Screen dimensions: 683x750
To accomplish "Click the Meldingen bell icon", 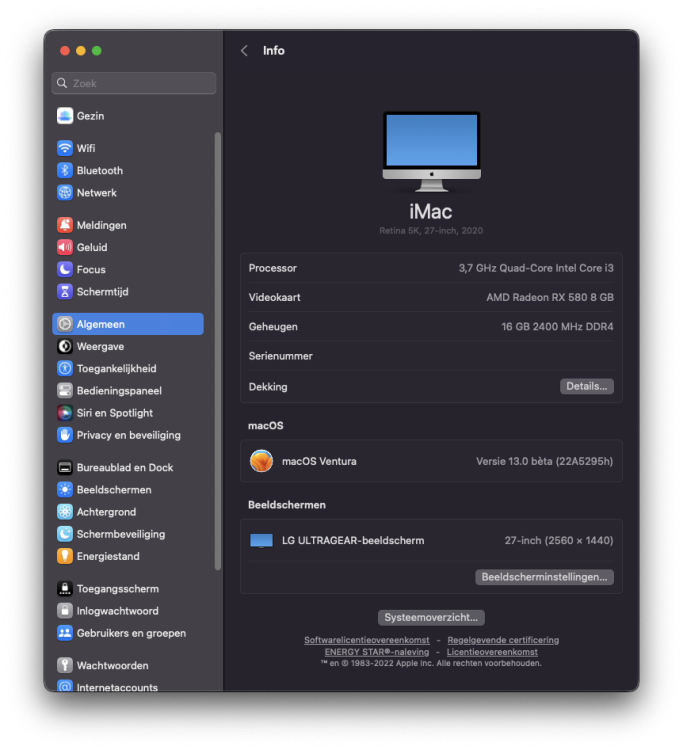I will (x=65, y=225).
